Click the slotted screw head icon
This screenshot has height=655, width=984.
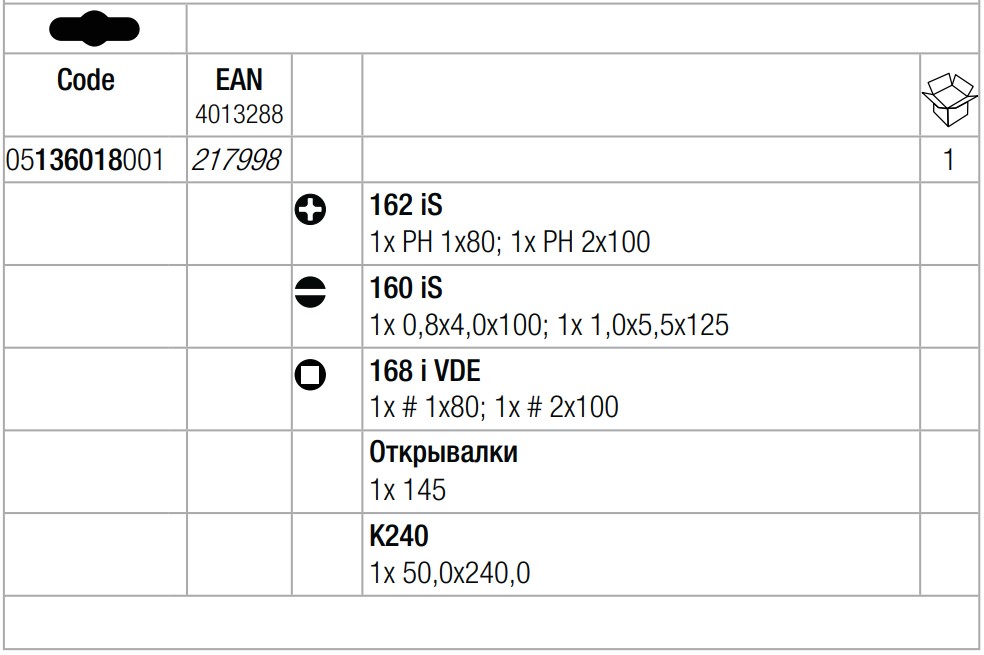click(x=310, y=292)
